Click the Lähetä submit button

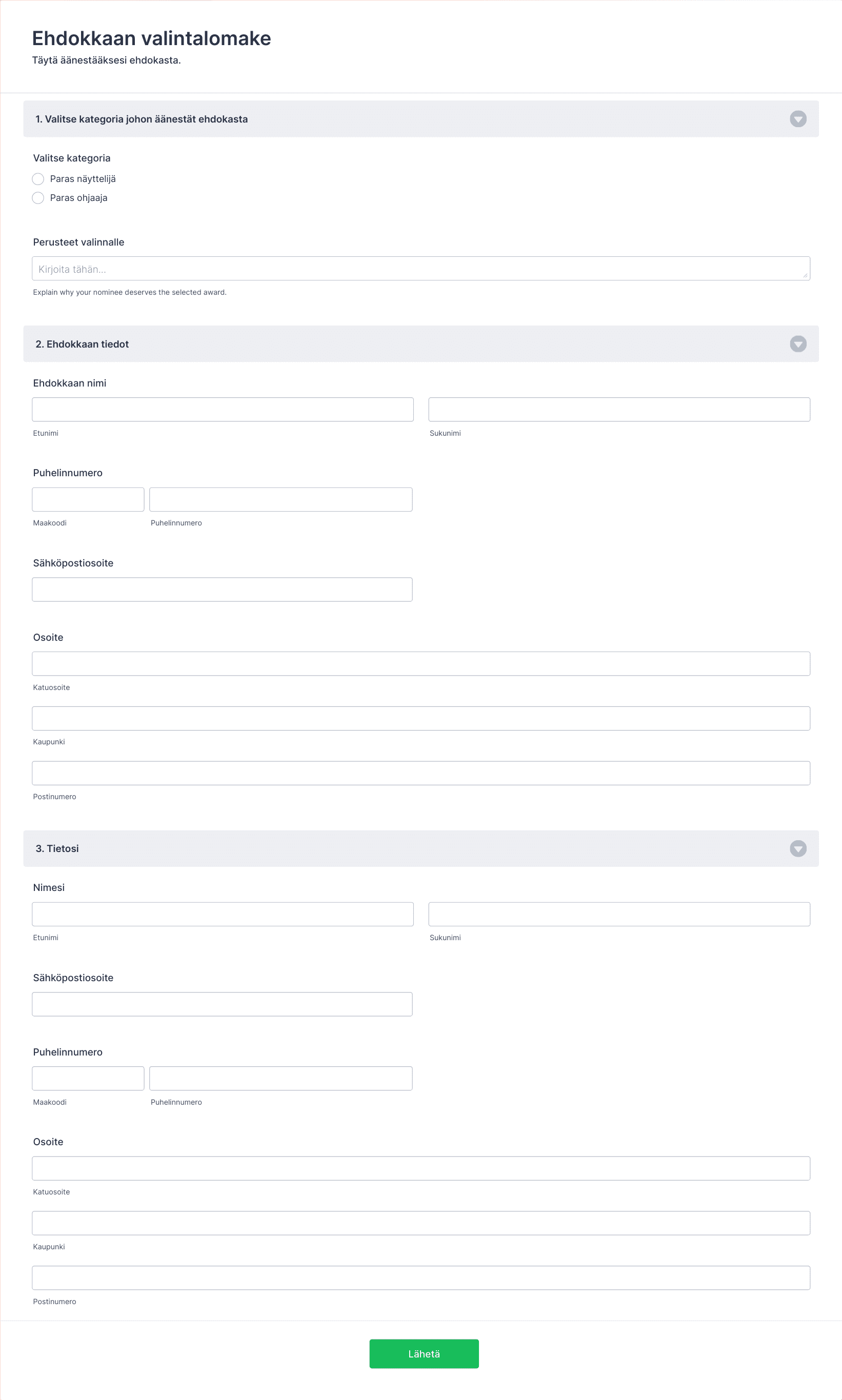pos(424,1354)
